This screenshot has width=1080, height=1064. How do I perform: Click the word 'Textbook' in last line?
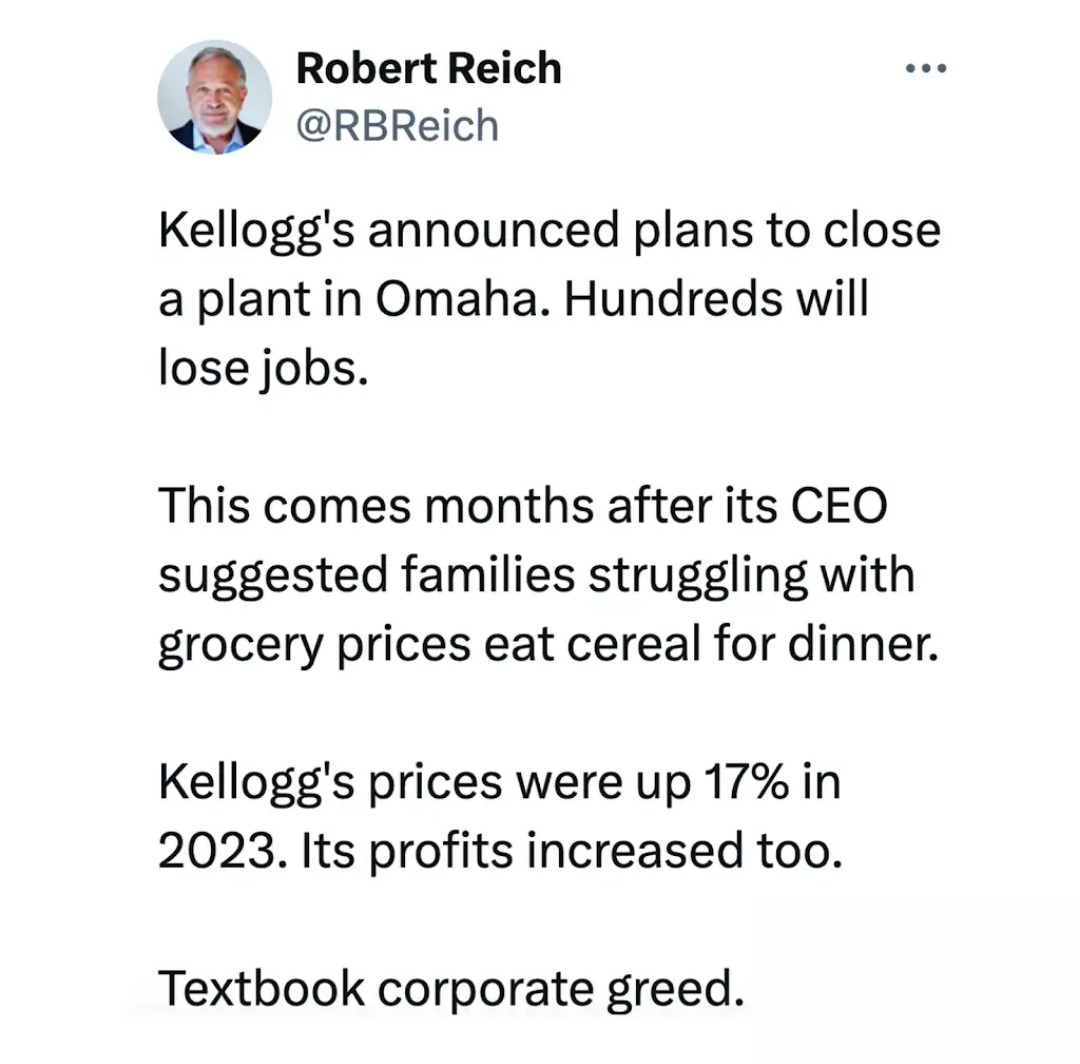point(261,988)
